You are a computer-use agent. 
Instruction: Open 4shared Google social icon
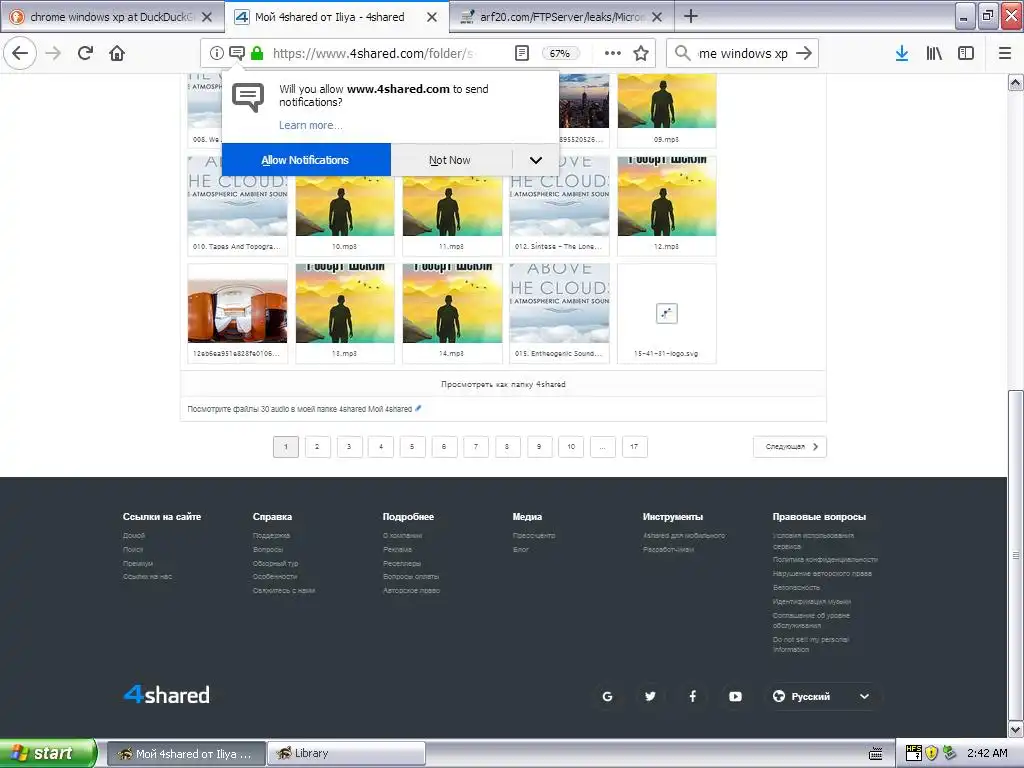(x=607, y=696)
